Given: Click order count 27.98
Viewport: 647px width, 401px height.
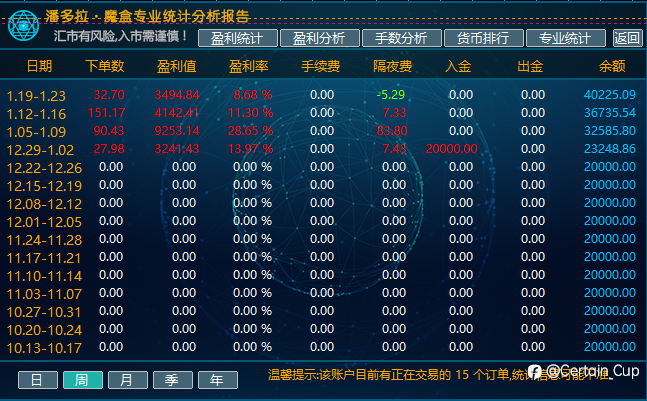Looking at the screenshot, I should pos(109,149).
